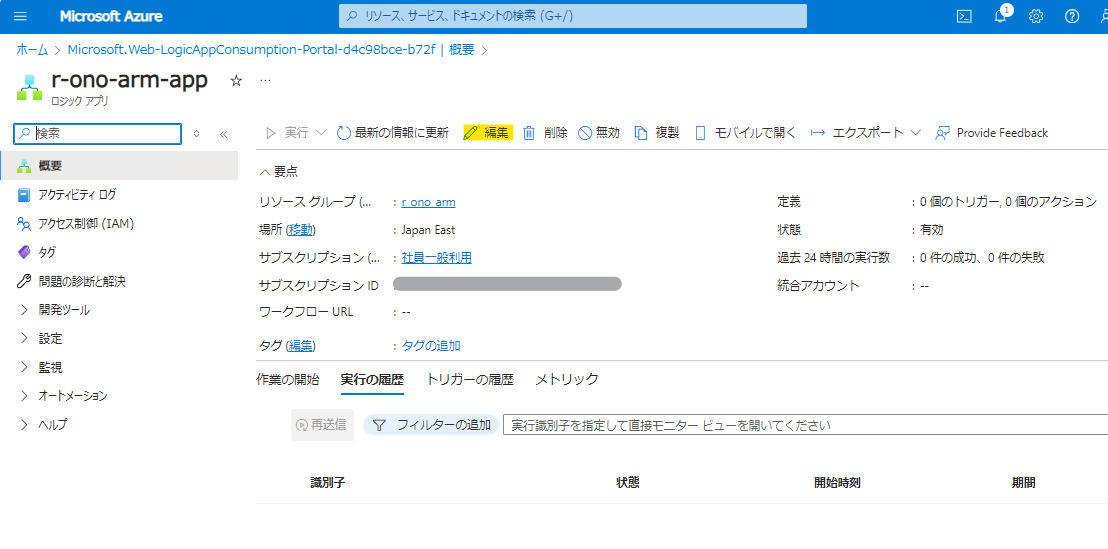Favorite r-ono-arm-app with the star icon
Viewport: 1108px width, 549px height.
237,81
